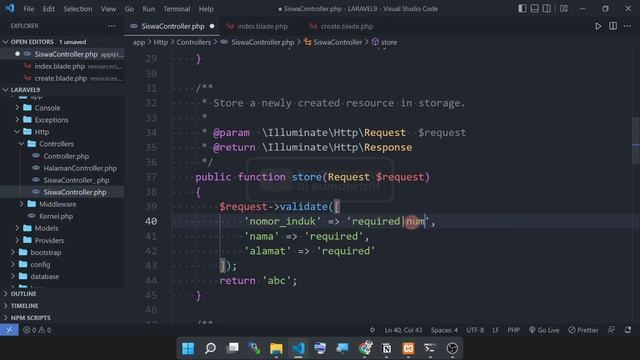Switch to create.blade.php editor tab
640x360 pixels.
pyautogui.click(x=346, y=26)
